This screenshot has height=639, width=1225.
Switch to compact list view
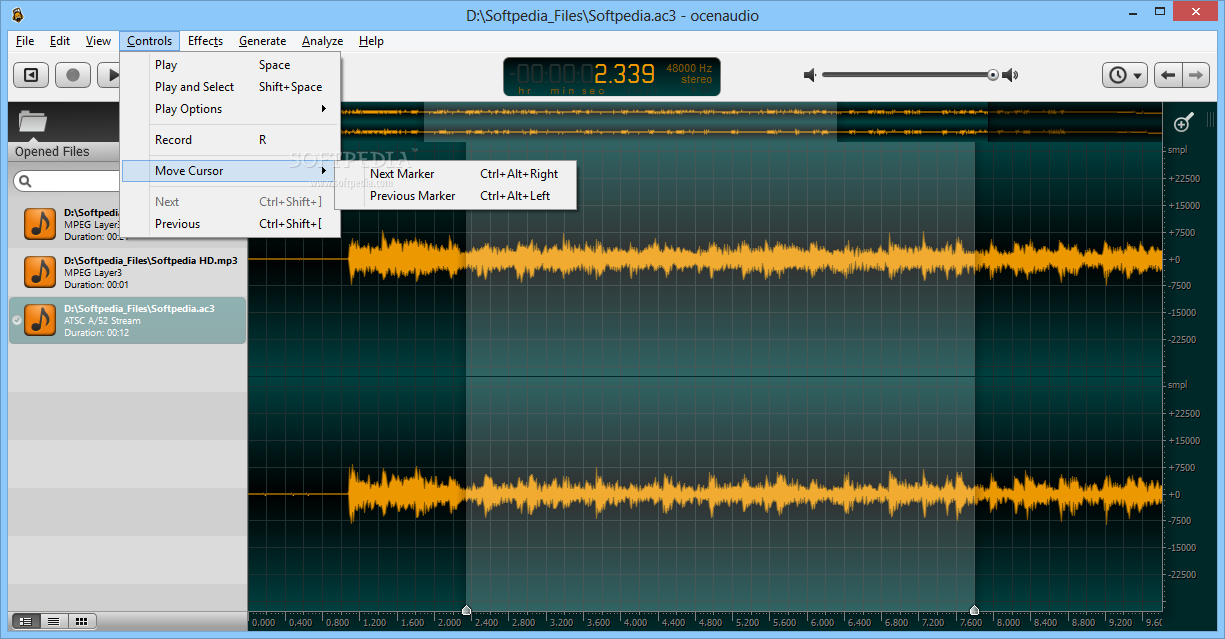click(53, 621)
